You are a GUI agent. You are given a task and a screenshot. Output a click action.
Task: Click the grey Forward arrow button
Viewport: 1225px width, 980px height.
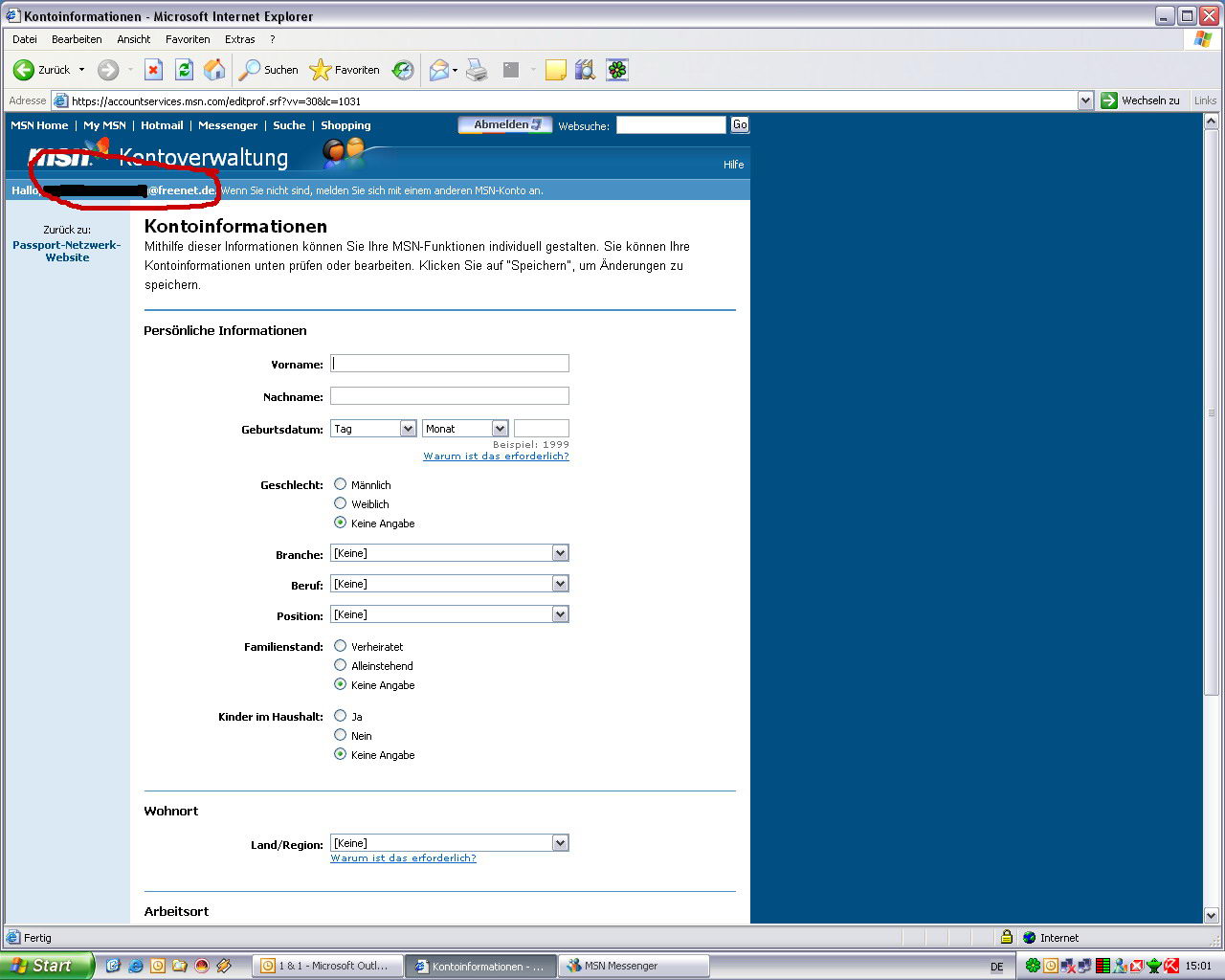108,70
